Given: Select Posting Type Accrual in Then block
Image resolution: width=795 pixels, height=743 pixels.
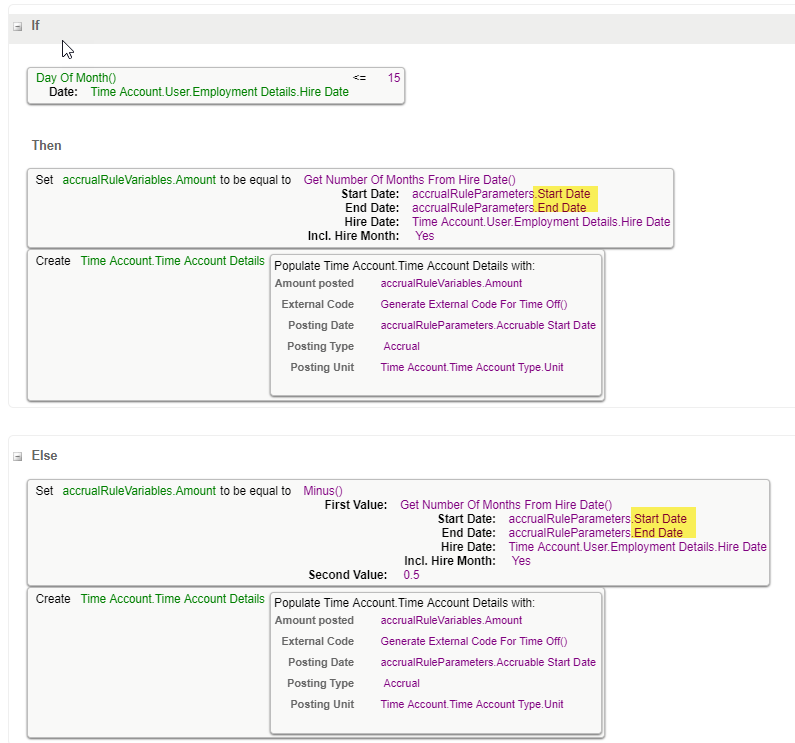Looking at the screenshot, I should (x=402, y=346).
